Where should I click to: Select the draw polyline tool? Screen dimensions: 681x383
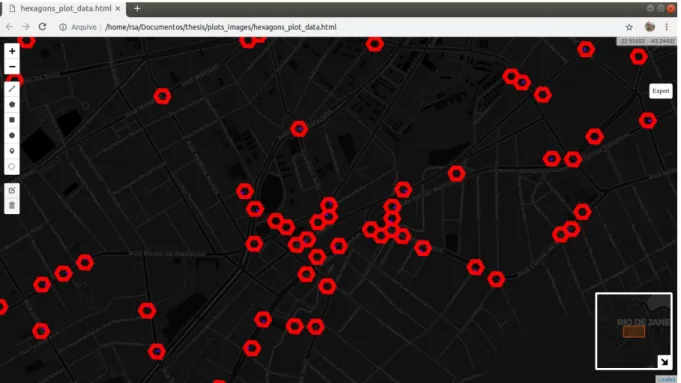pos(12,89)
